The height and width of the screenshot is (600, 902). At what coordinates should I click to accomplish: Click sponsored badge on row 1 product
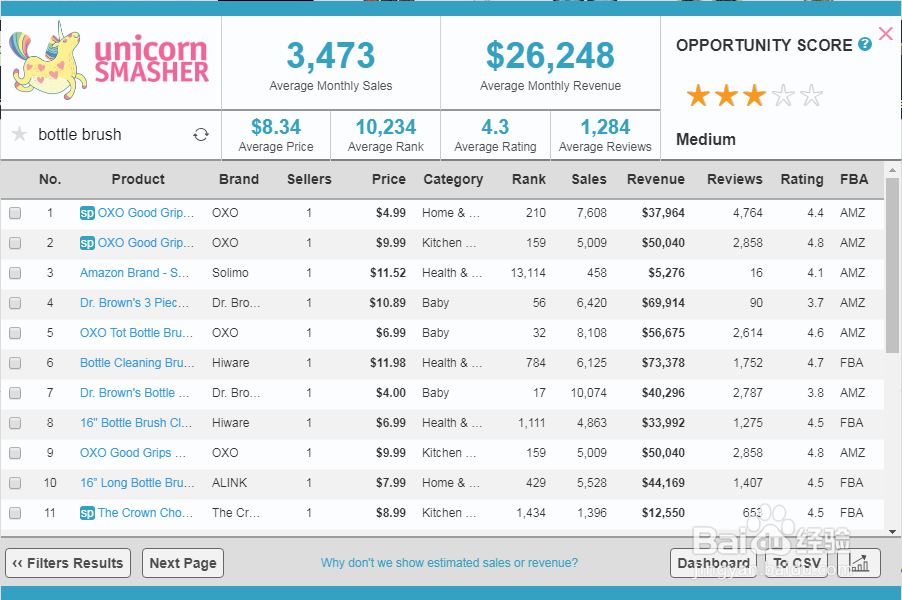point(87,213)
